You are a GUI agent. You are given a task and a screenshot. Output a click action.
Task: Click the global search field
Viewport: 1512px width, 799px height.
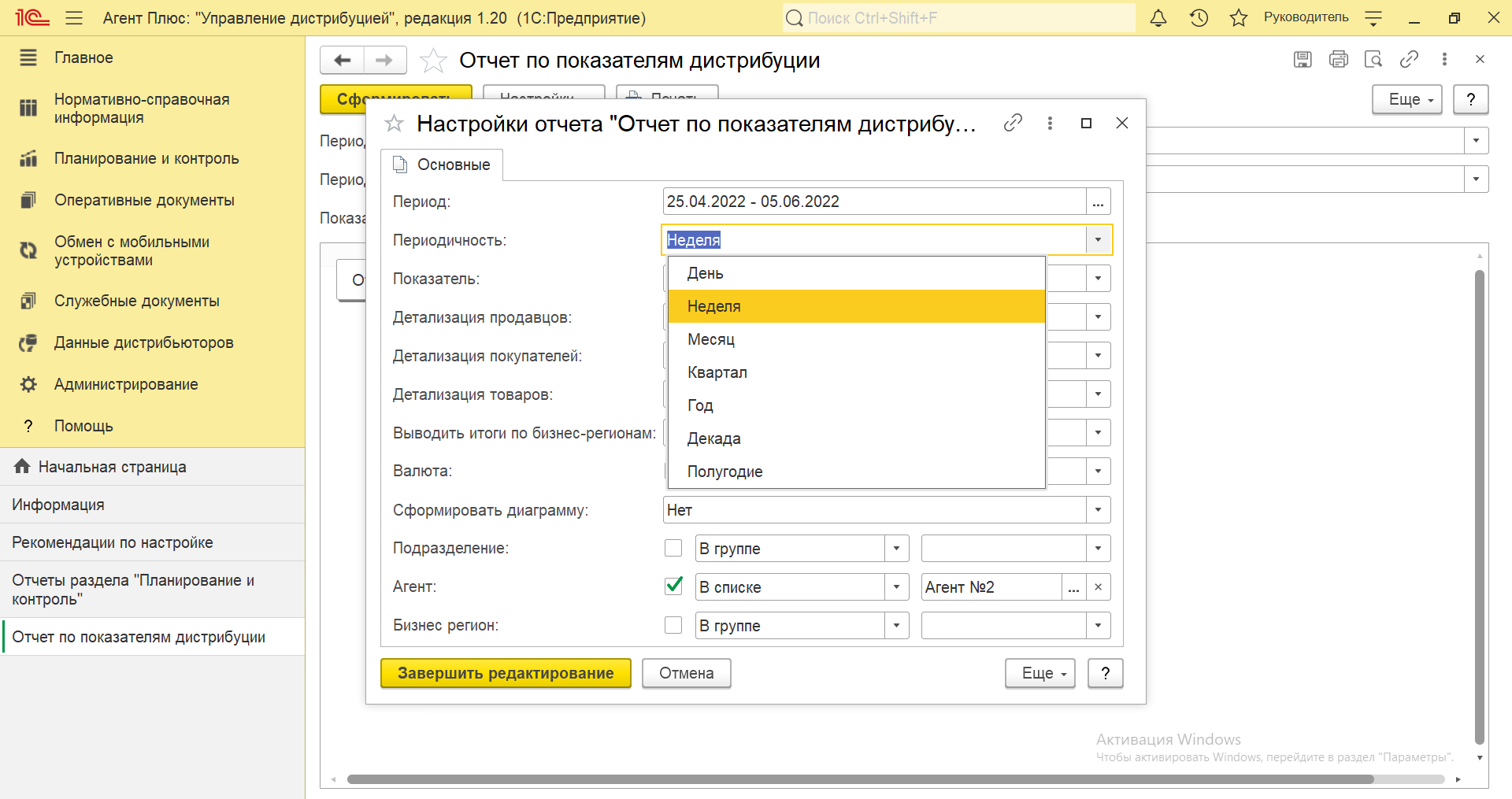pos(959,17)
